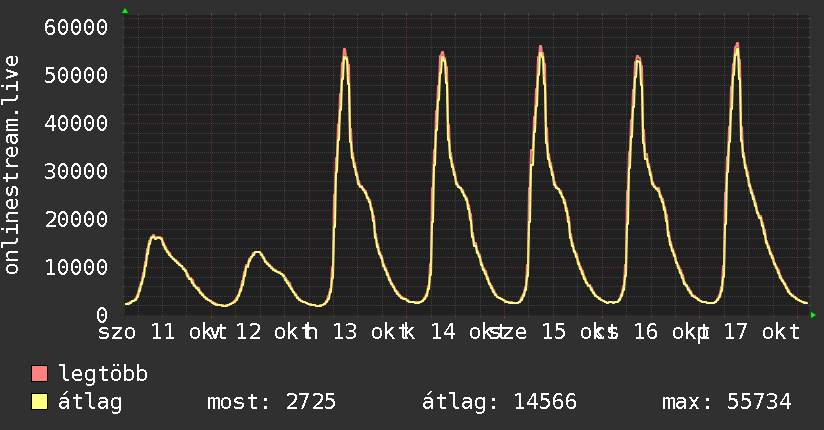The width and height of the screenshot is (824, 430).
Task: Click the 17 okt highest peak on graph
Action: point(737,46)
